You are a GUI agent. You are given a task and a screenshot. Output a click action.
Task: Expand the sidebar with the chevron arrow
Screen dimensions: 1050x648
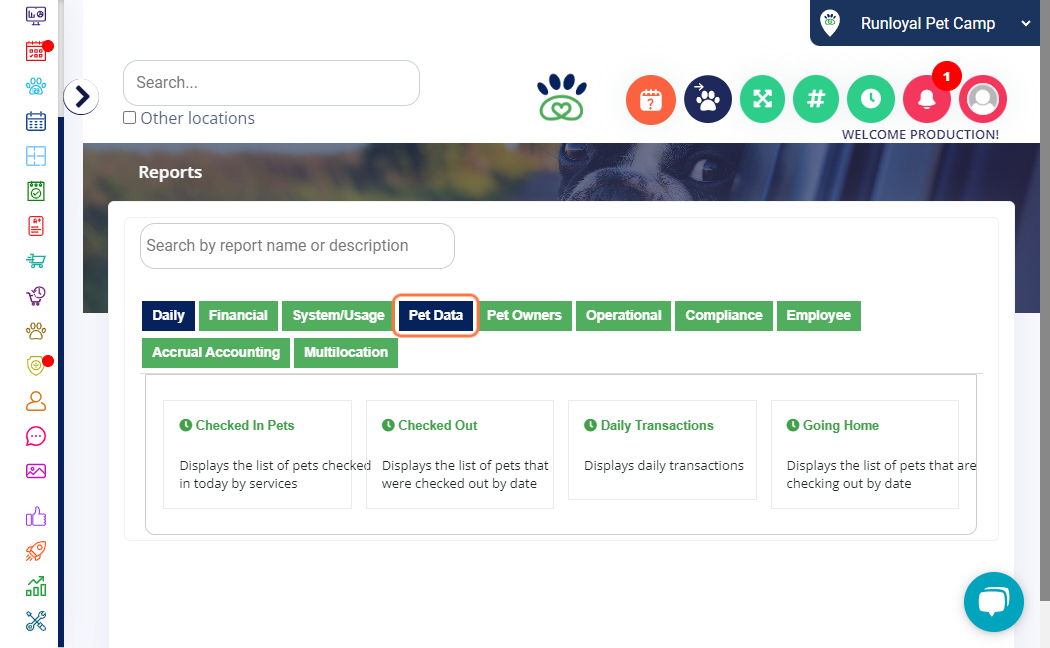pos(82,97)
